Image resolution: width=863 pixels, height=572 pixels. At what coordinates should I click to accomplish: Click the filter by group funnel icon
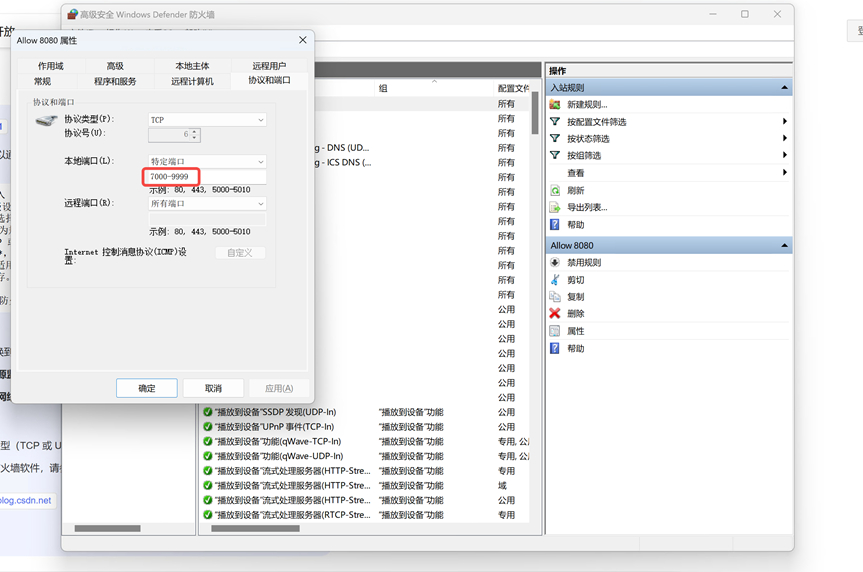(x=555, y=155)
